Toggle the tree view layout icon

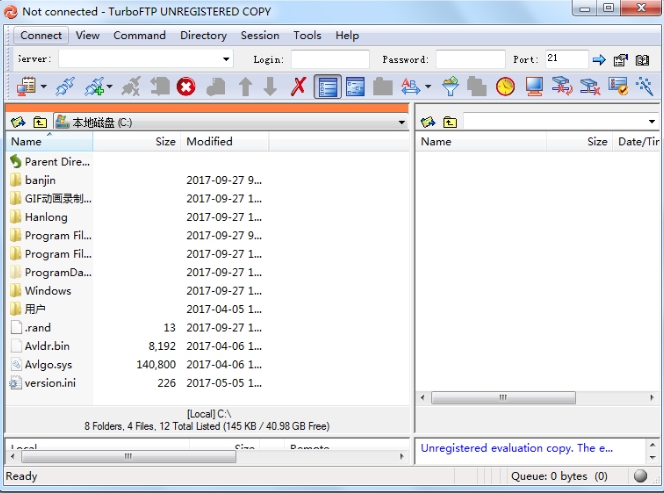click(355, 87)
